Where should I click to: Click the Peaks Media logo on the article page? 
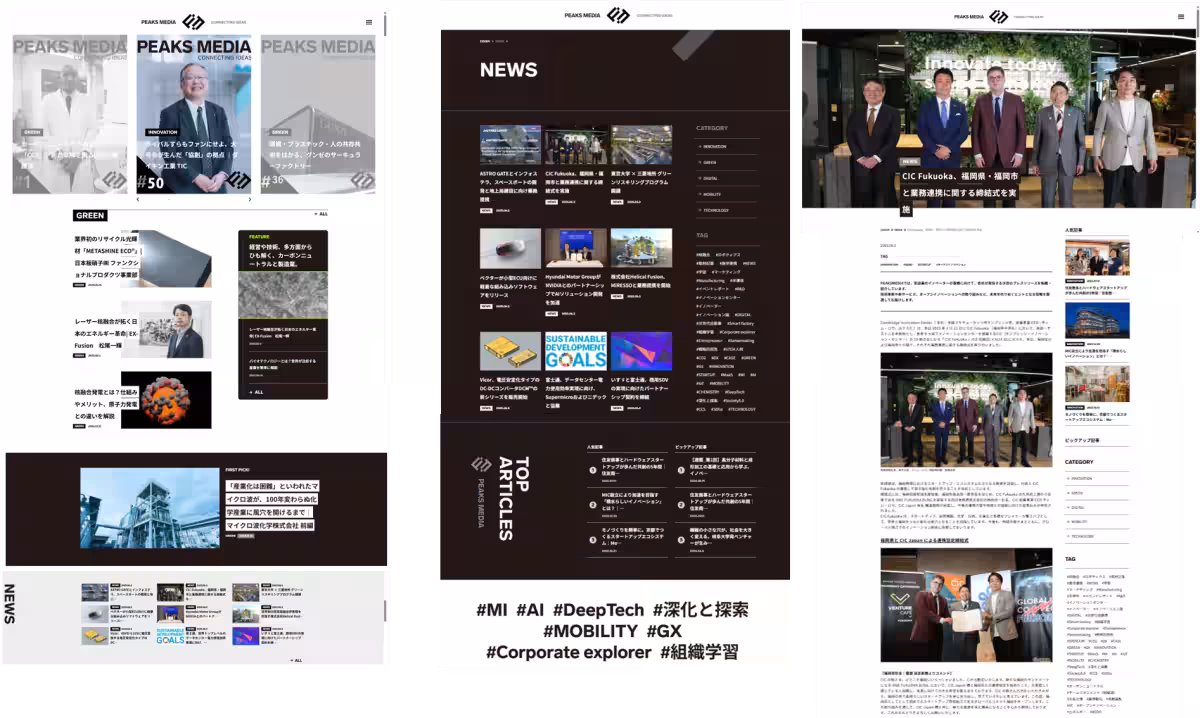pos(998,16)
